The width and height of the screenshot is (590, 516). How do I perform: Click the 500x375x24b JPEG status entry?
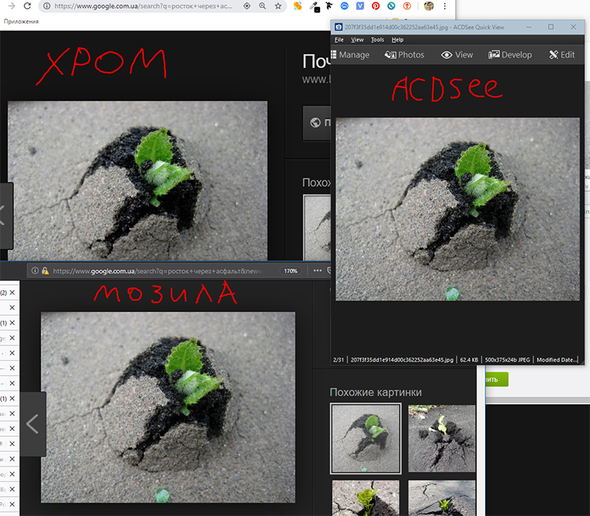click(x=507, y=360)
